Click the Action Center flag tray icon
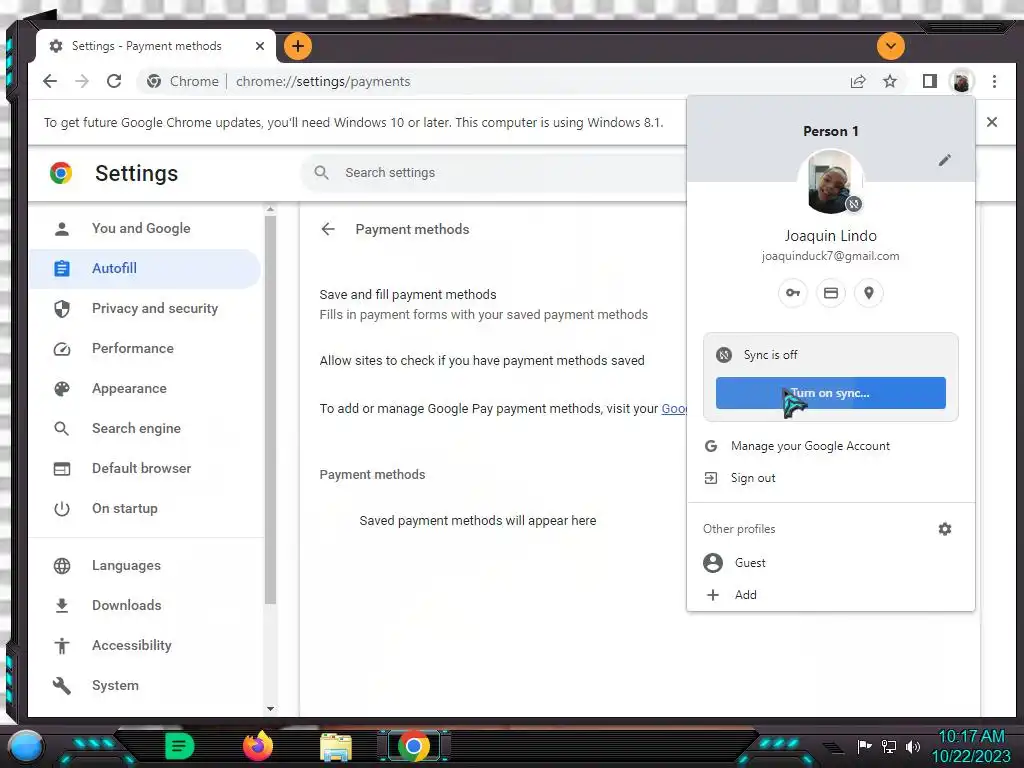The height and width of the screenshot is (768, 1024). tap(864, 746)
